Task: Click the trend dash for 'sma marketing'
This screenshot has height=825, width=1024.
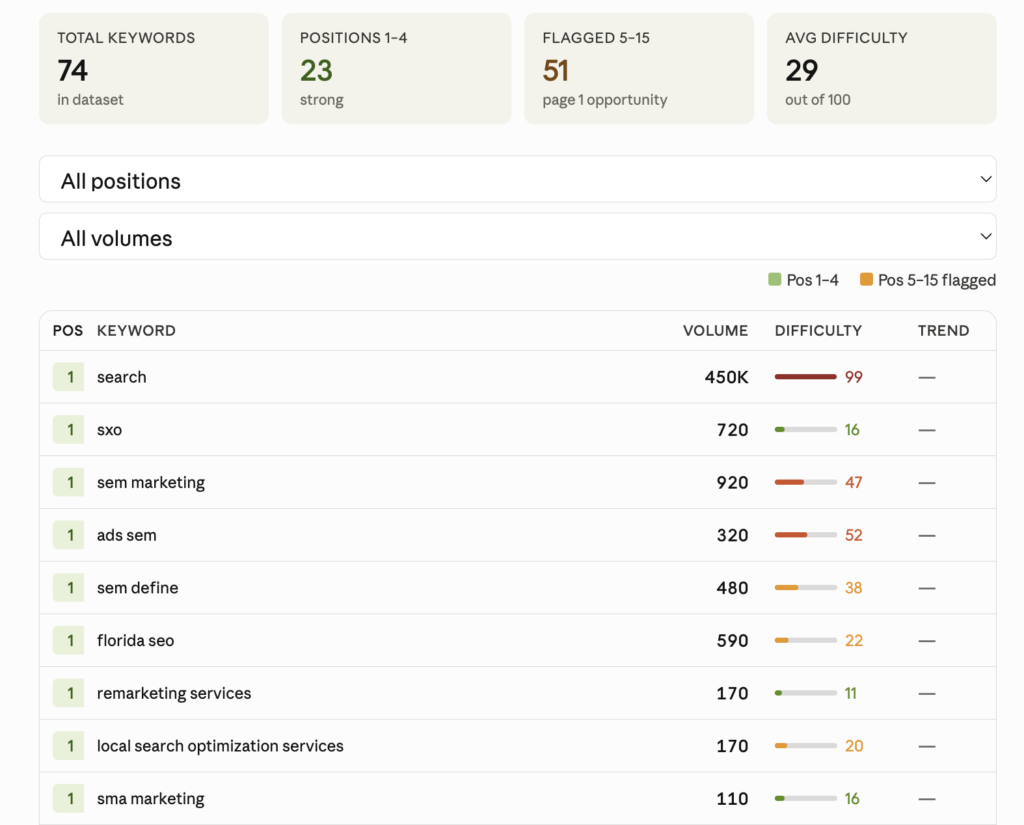Action: (927, 799)
